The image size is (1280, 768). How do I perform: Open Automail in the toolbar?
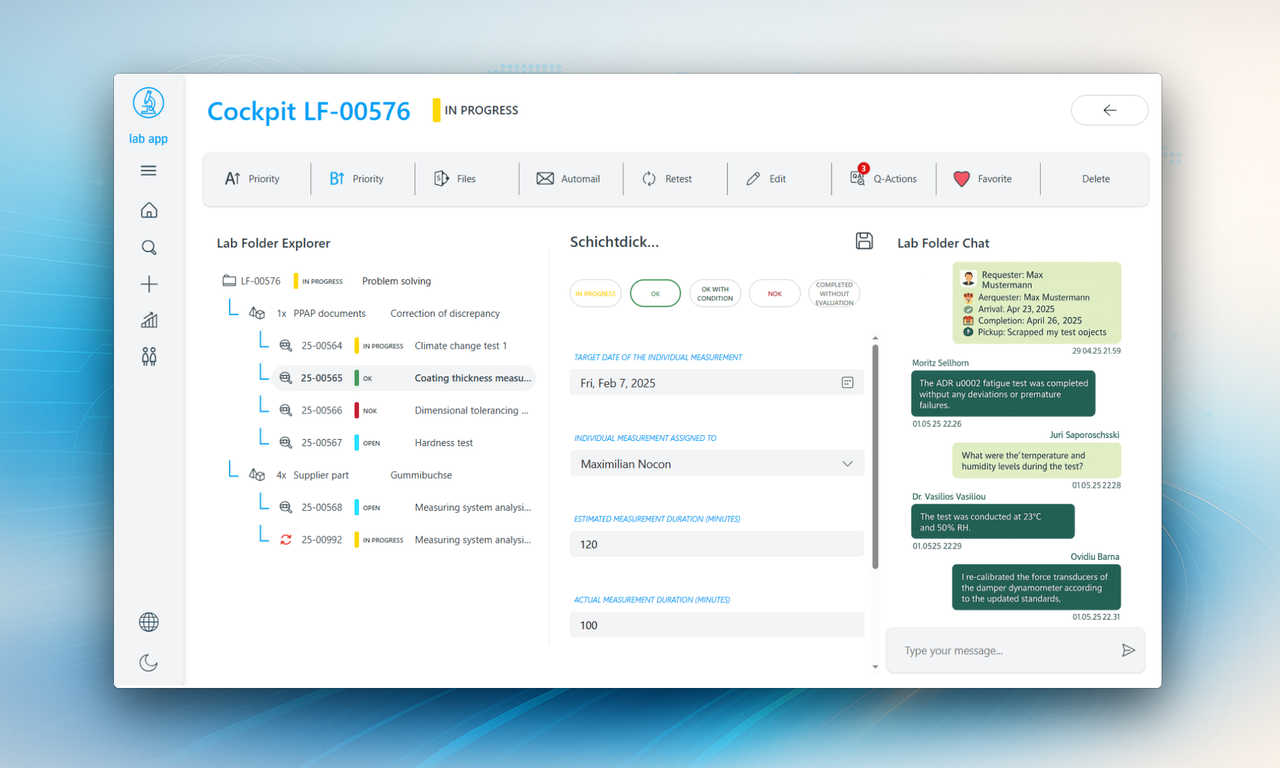568,179
